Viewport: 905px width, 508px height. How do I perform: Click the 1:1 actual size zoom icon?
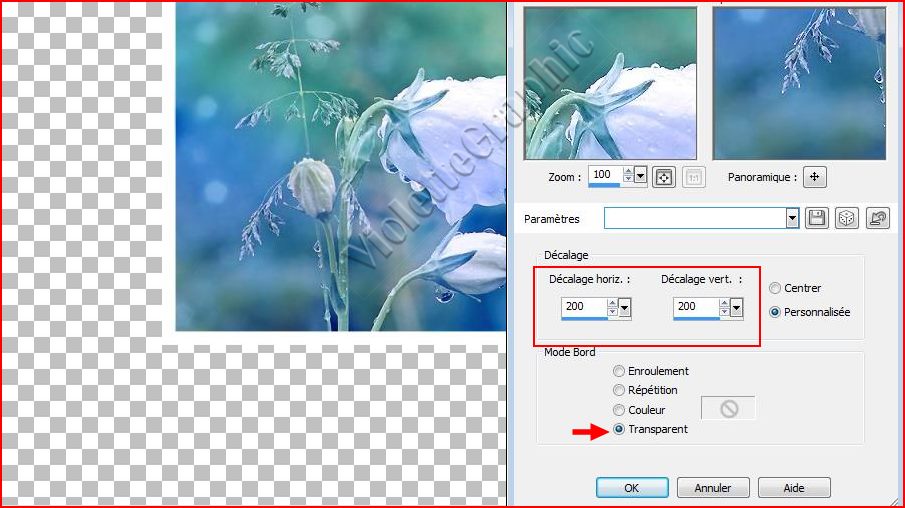pyautogui.click(x=695, y=177)
